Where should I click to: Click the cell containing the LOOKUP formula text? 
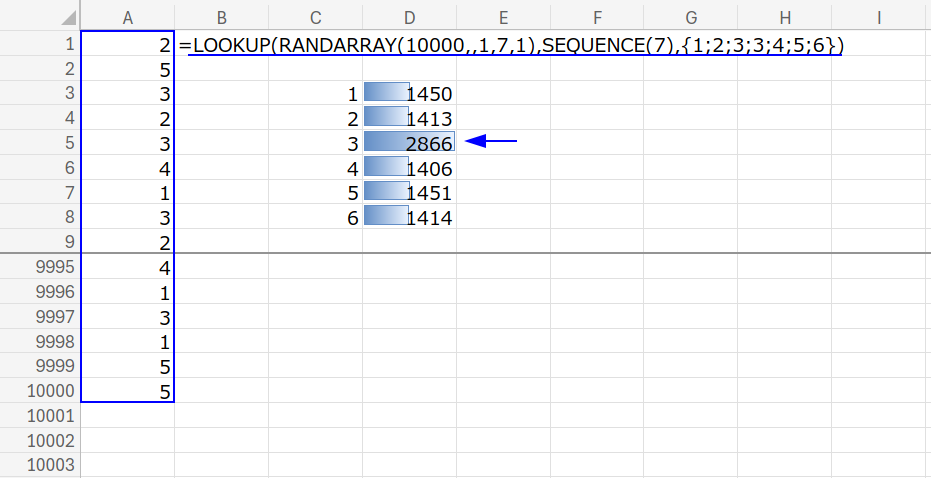(221, 46)
